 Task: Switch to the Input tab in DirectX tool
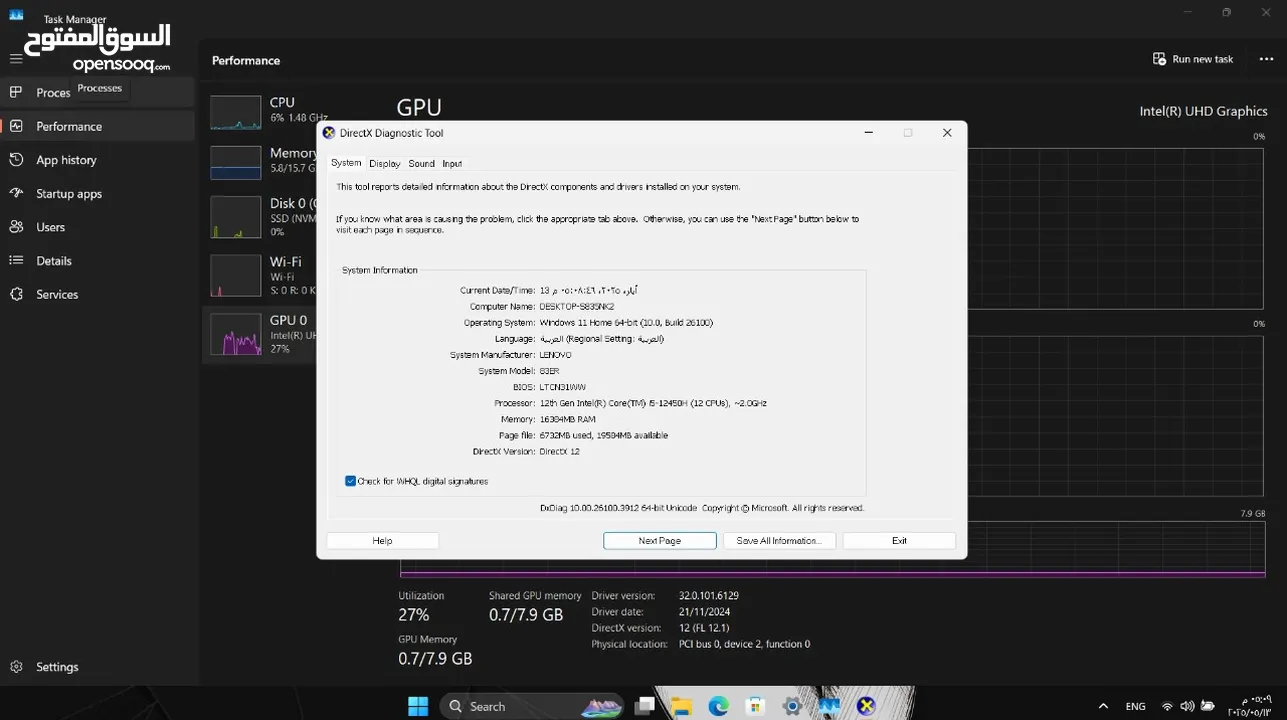click(452, 163)
